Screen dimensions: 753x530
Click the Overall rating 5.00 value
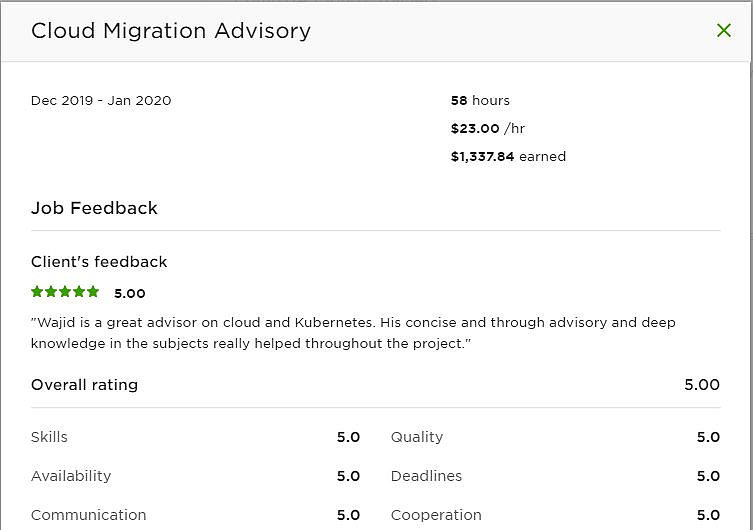(x=702, y=385)
